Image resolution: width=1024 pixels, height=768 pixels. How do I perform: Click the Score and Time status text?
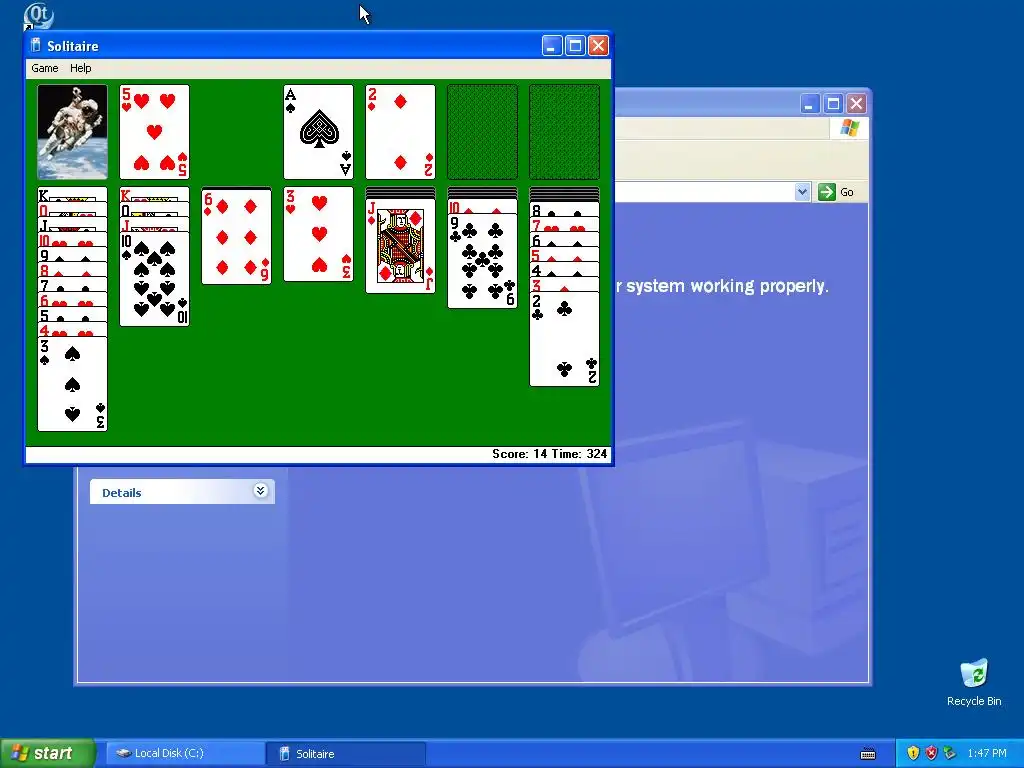tap(549, 454)
